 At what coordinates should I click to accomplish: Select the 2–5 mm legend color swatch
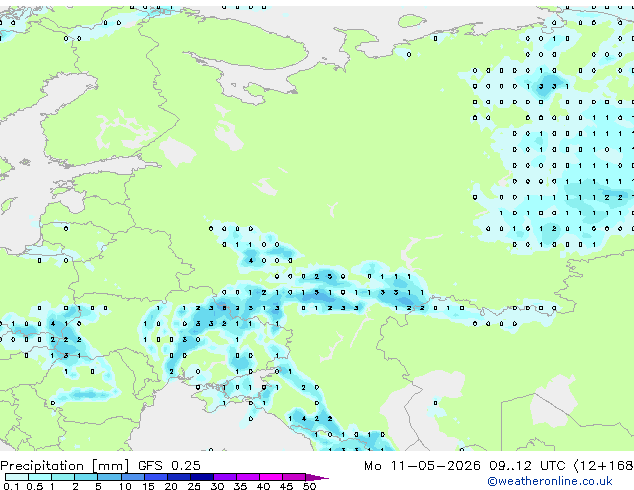point(86,477)
